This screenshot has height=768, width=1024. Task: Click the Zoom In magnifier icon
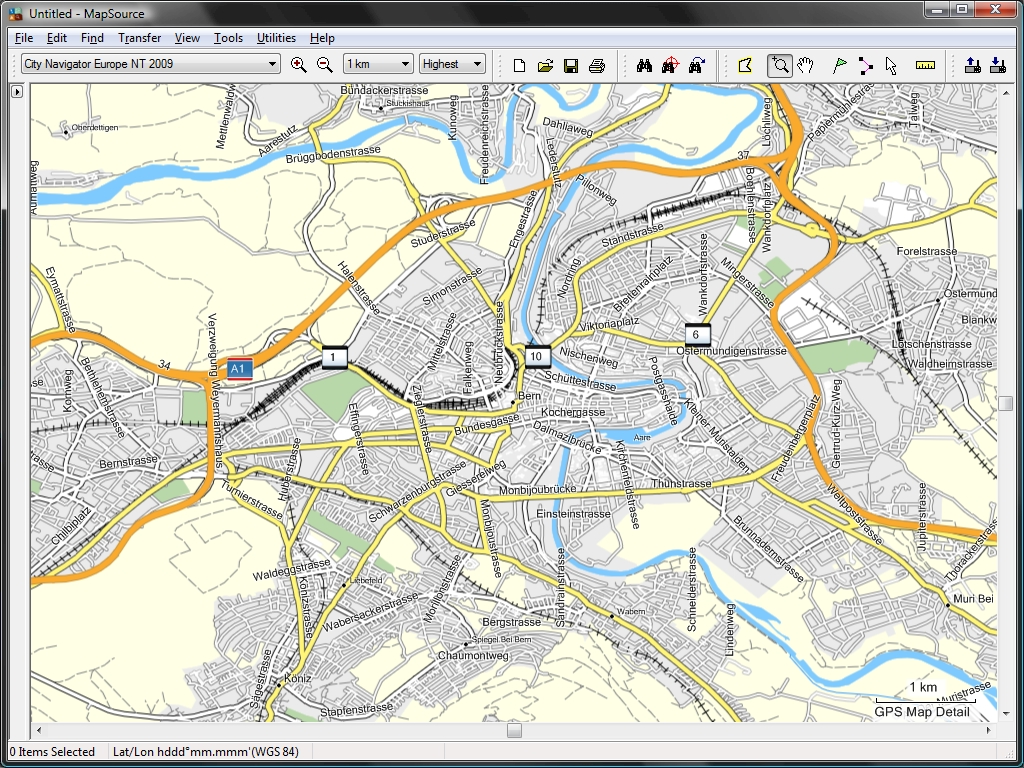pyautogui.click(x=298, y=64)
